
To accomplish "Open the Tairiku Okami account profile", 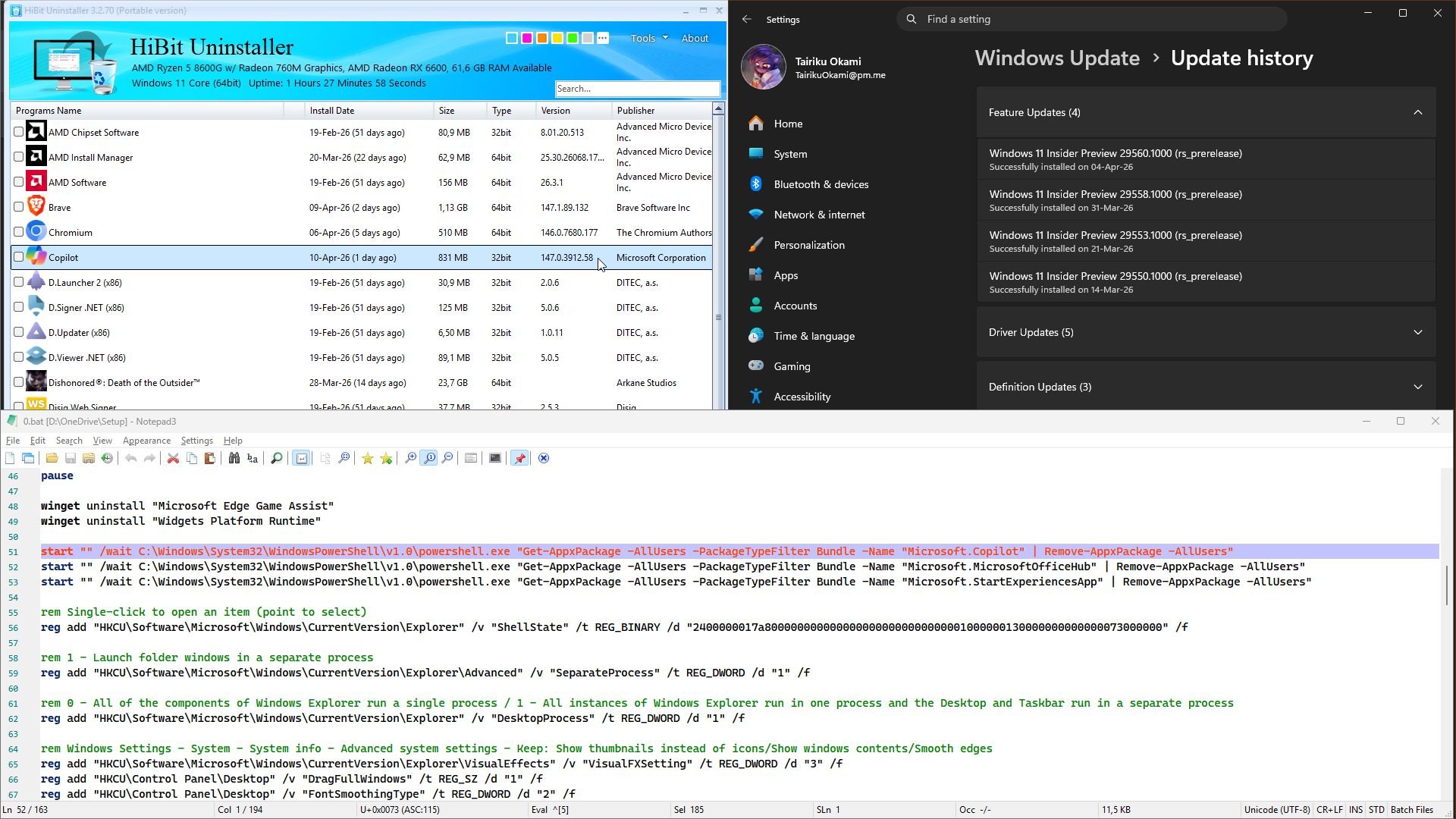I will [814, 67].
